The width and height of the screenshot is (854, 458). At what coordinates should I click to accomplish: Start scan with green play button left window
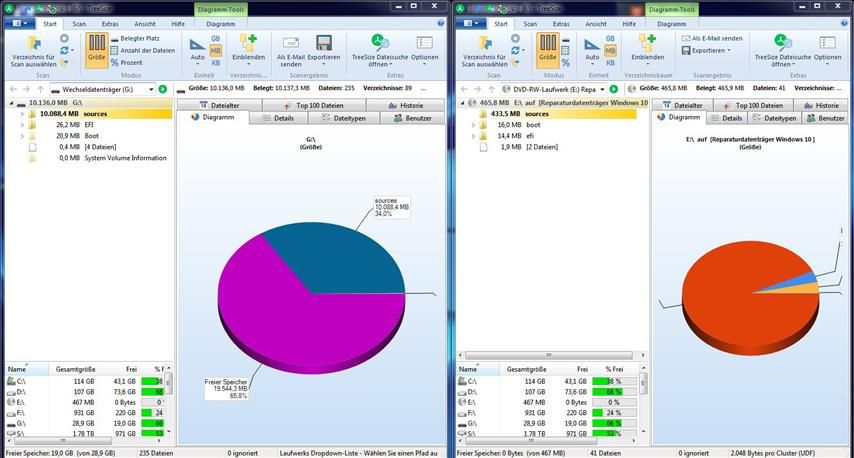163,89
